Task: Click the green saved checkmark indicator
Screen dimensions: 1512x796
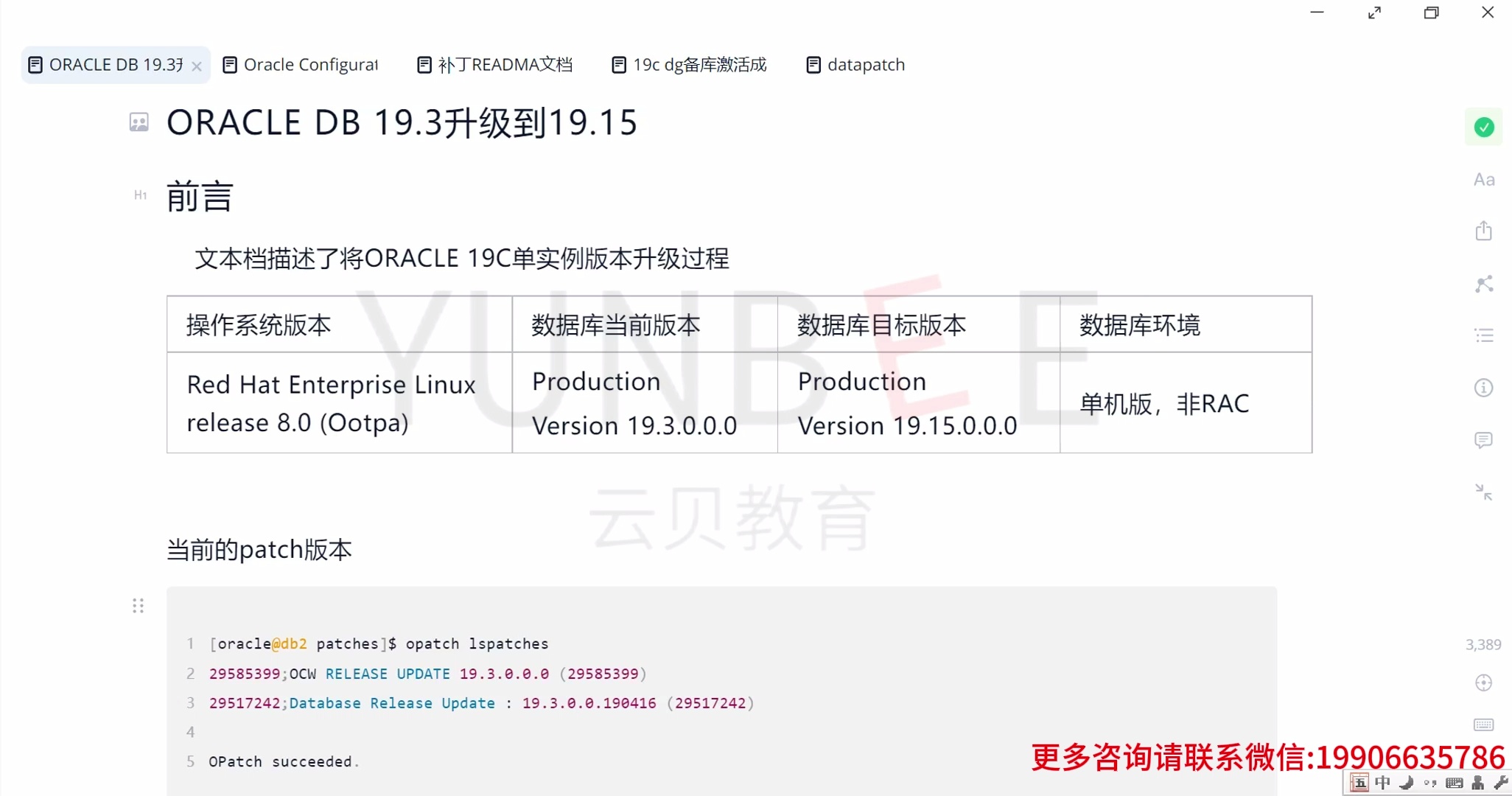Action: coord(1484,127)
